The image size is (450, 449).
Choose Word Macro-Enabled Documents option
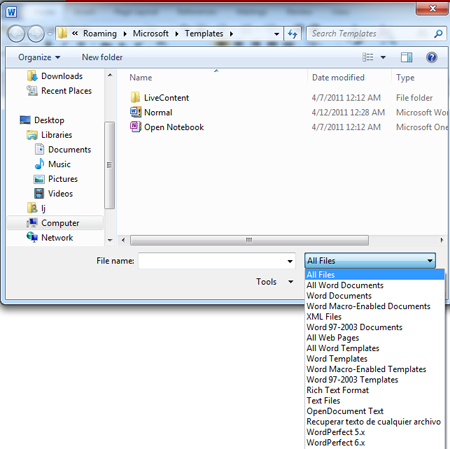point(375,306)
